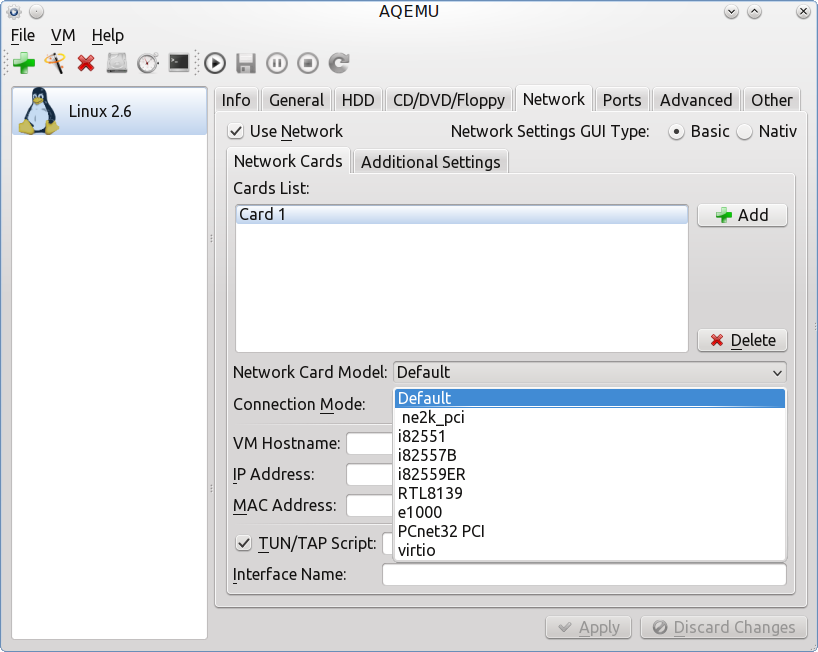Open the Additional Settings sub-tab
818x652 pixels.
[x=430, y=162]
